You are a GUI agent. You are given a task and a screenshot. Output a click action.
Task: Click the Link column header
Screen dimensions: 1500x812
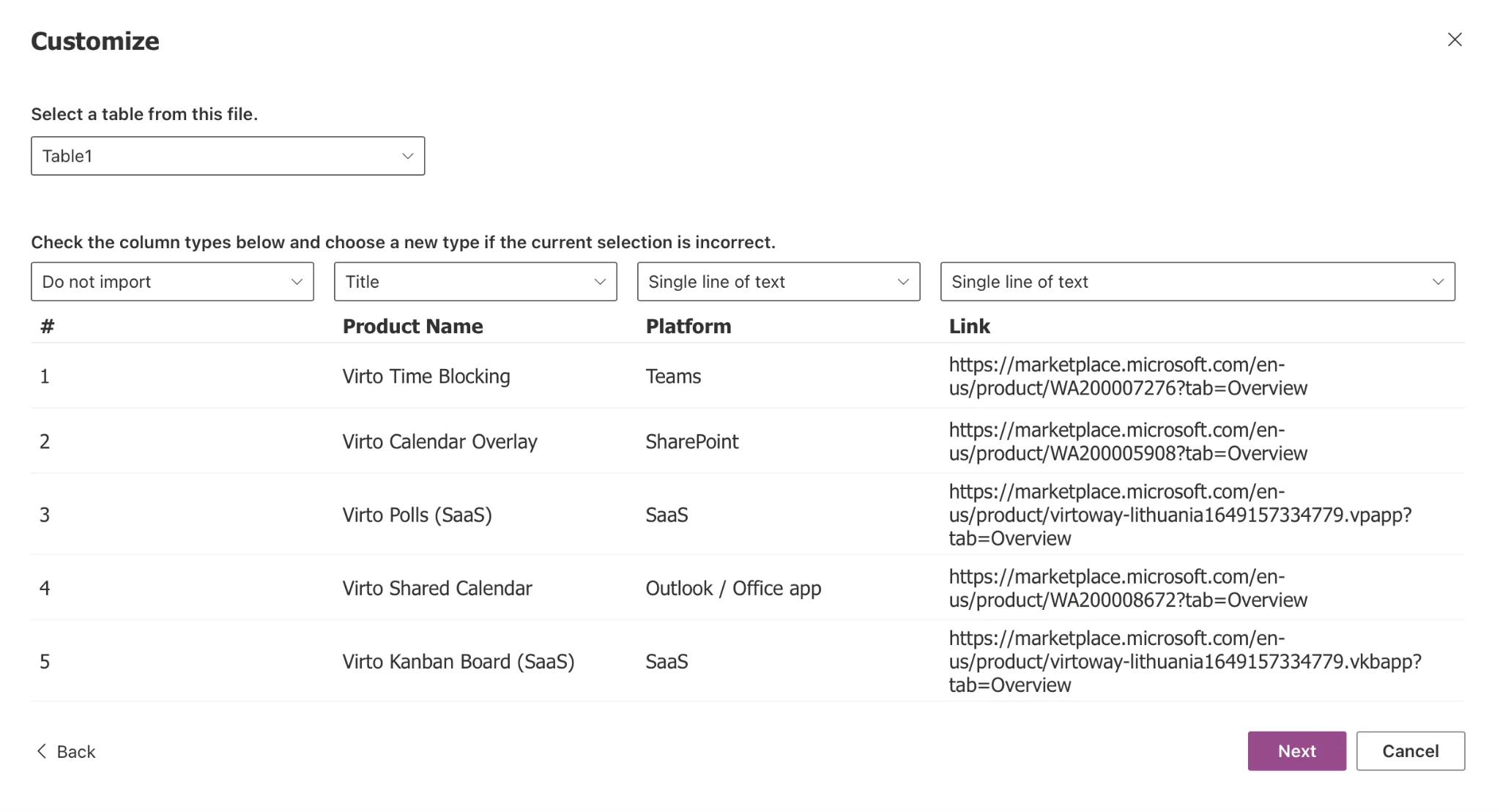coord(969,327)
